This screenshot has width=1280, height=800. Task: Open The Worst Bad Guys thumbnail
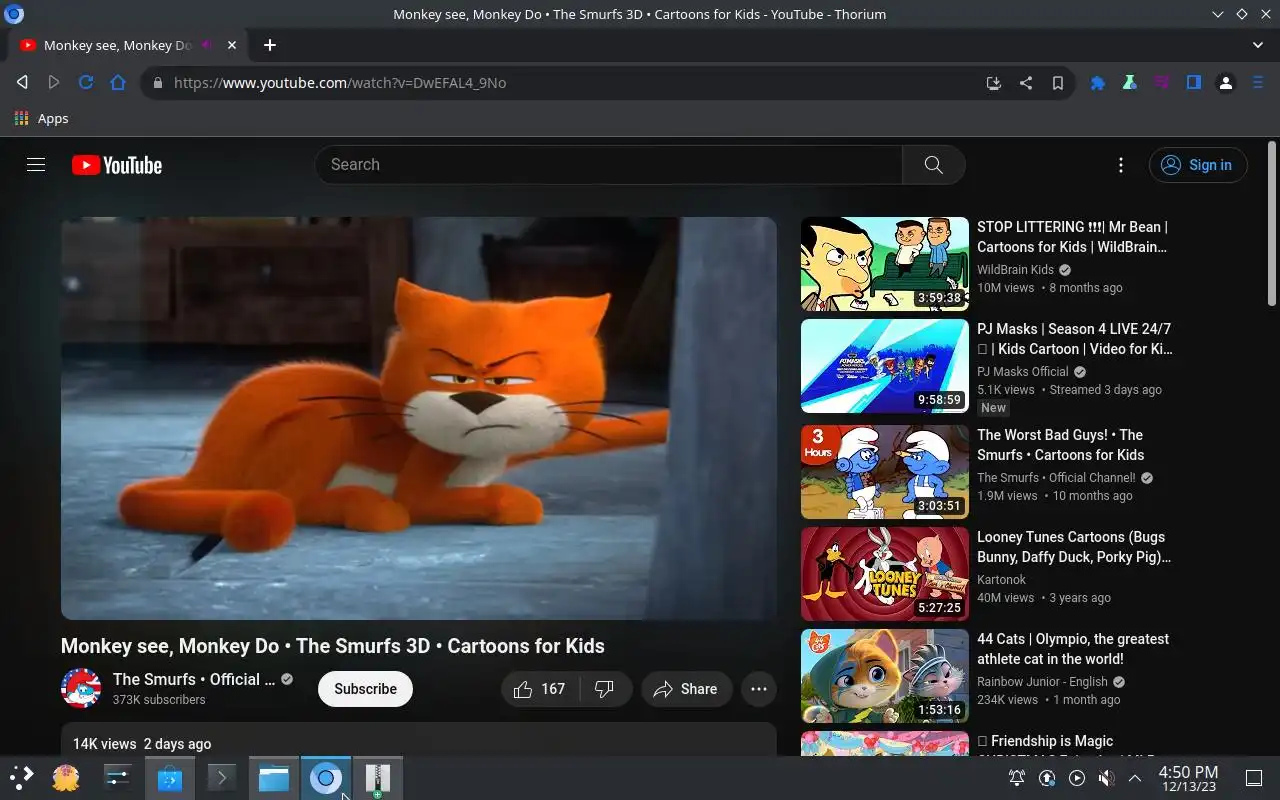pyautogui.click(x=885, y=472)
